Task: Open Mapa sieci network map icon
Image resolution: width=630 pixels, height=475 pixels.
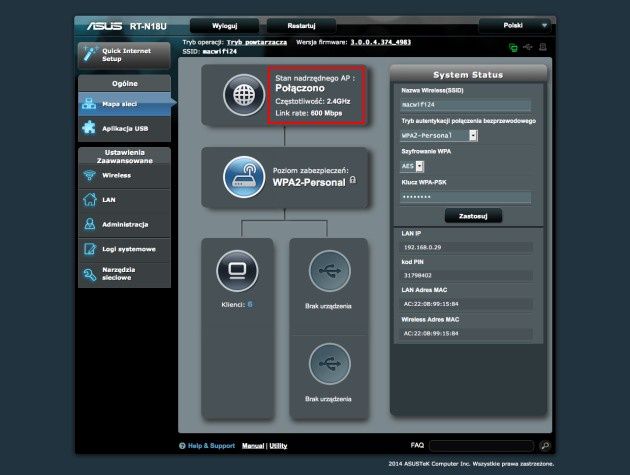Action: coord(89,104)
